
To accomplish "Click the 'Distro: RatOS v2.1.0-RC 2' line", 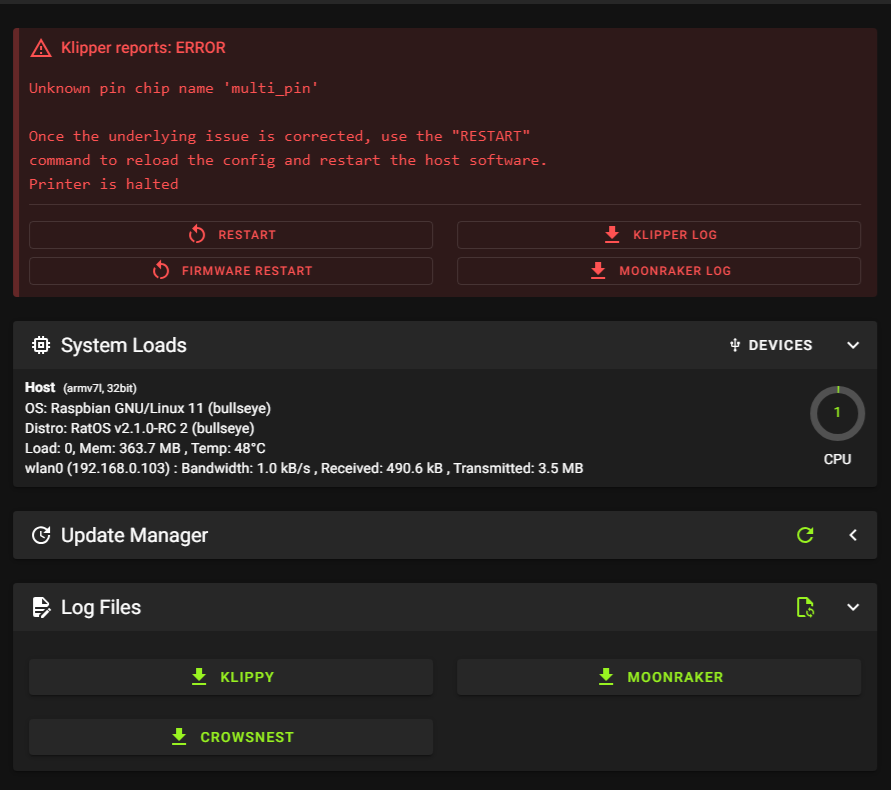I will tap(139, 428).
